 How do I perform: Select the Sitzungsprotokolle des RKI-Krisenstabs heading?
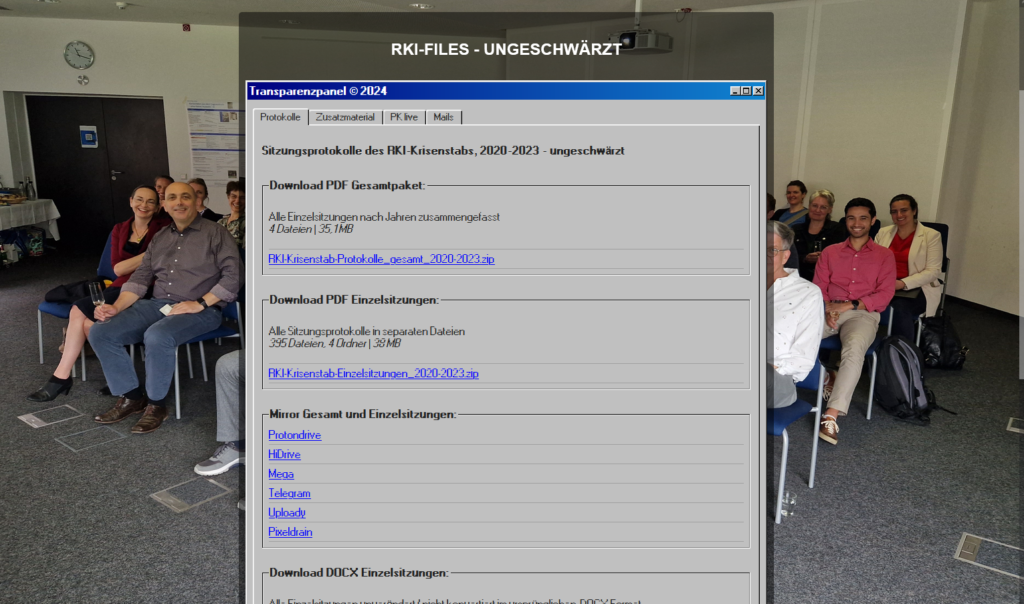(x=443, y=151)
